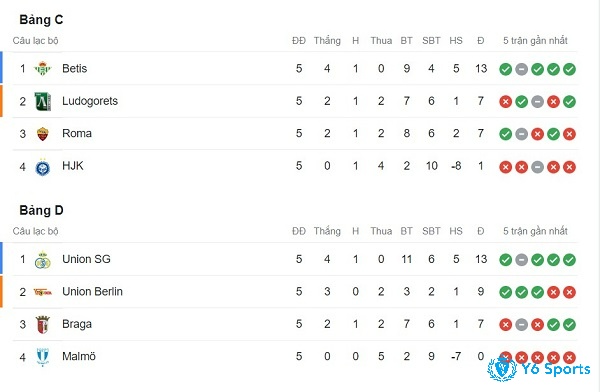The height and width of the screenshot is (392, 600).
Task: Click the Thắng column header in Bảng C
Action: (x=327, y=41)
